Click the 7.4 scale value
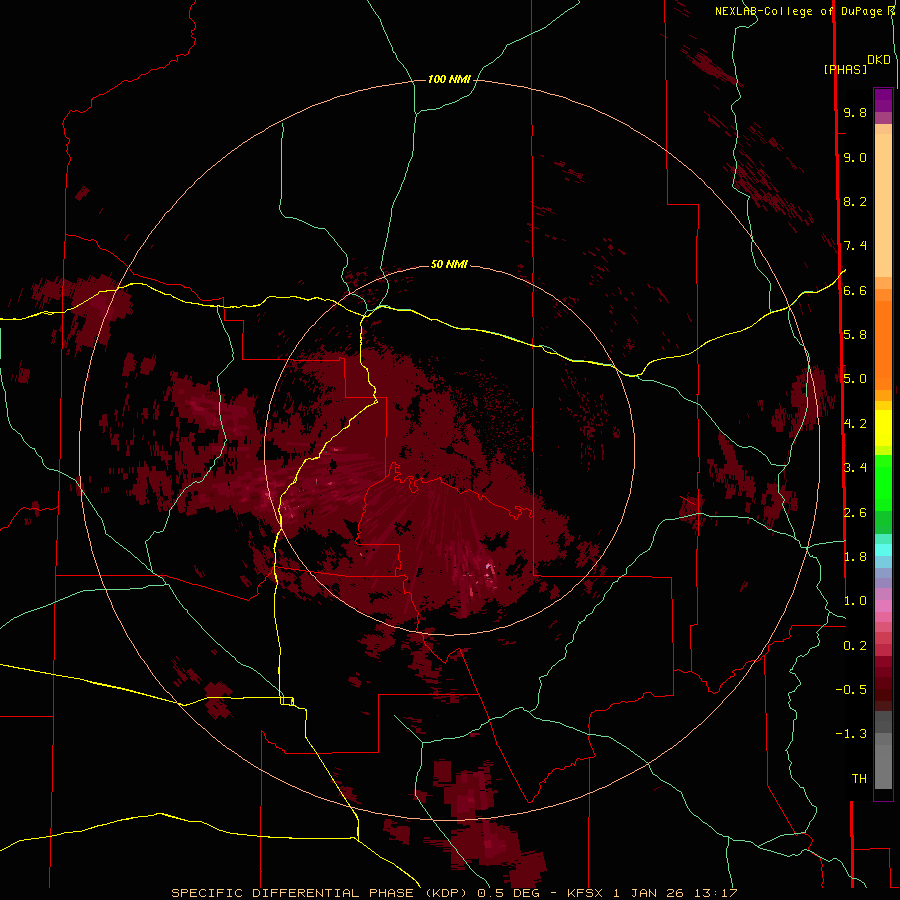This screenshot has height=900, width=900. (855, 246)
